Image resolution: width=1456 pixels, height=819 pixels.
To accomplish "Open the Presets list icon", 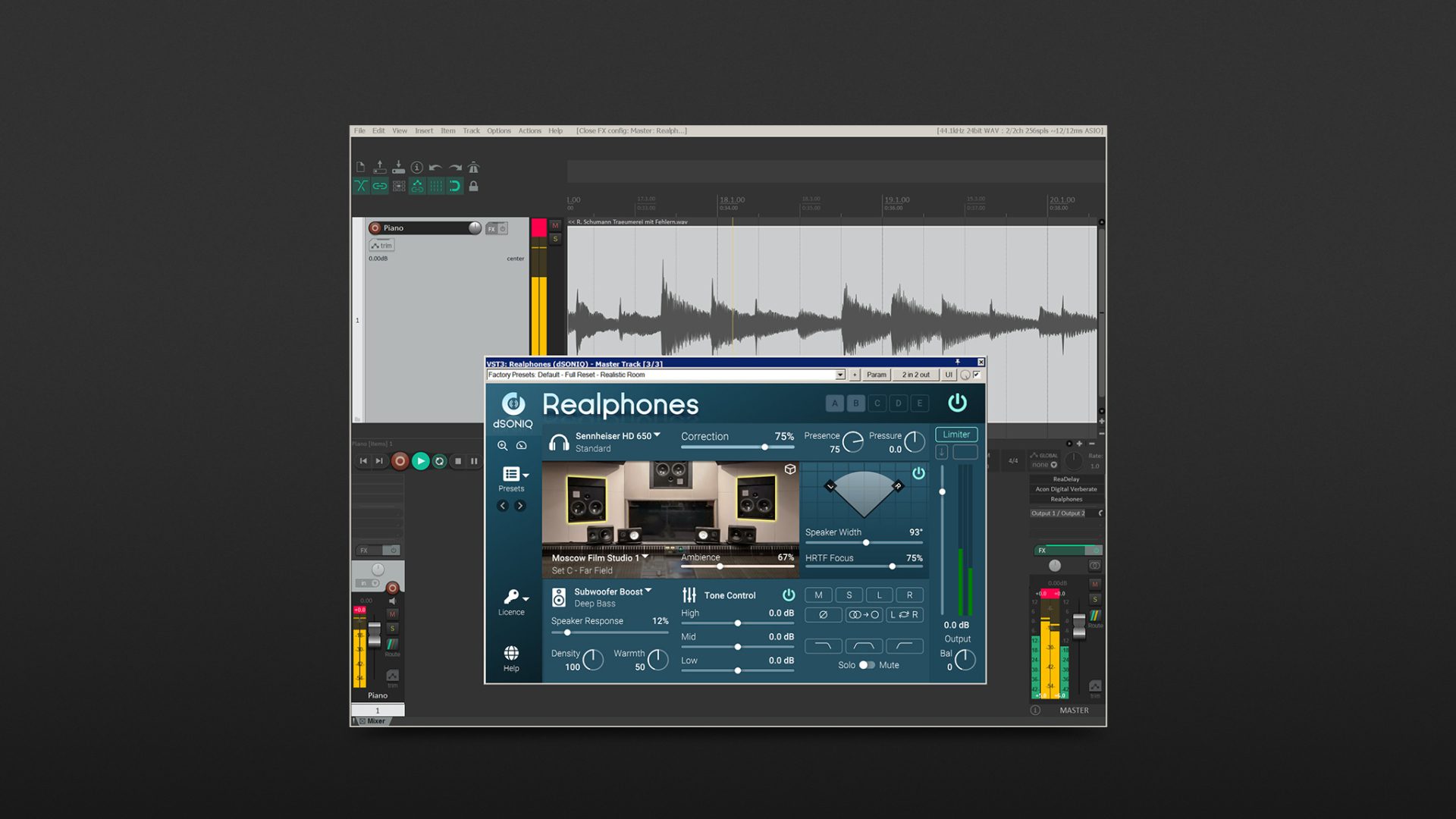I will (512, 475).
